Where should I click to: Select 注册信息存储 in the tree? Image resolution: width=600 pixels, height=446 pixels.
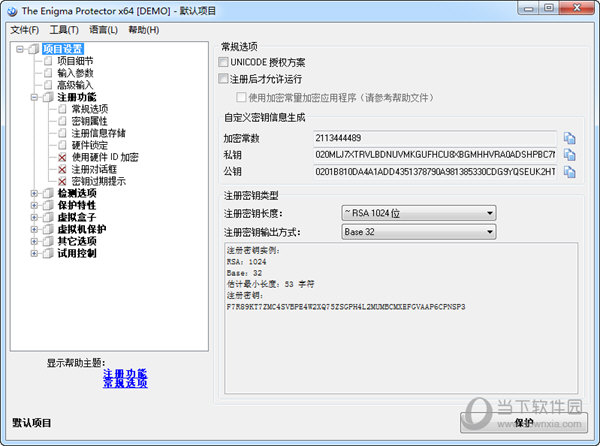point(99,133)
